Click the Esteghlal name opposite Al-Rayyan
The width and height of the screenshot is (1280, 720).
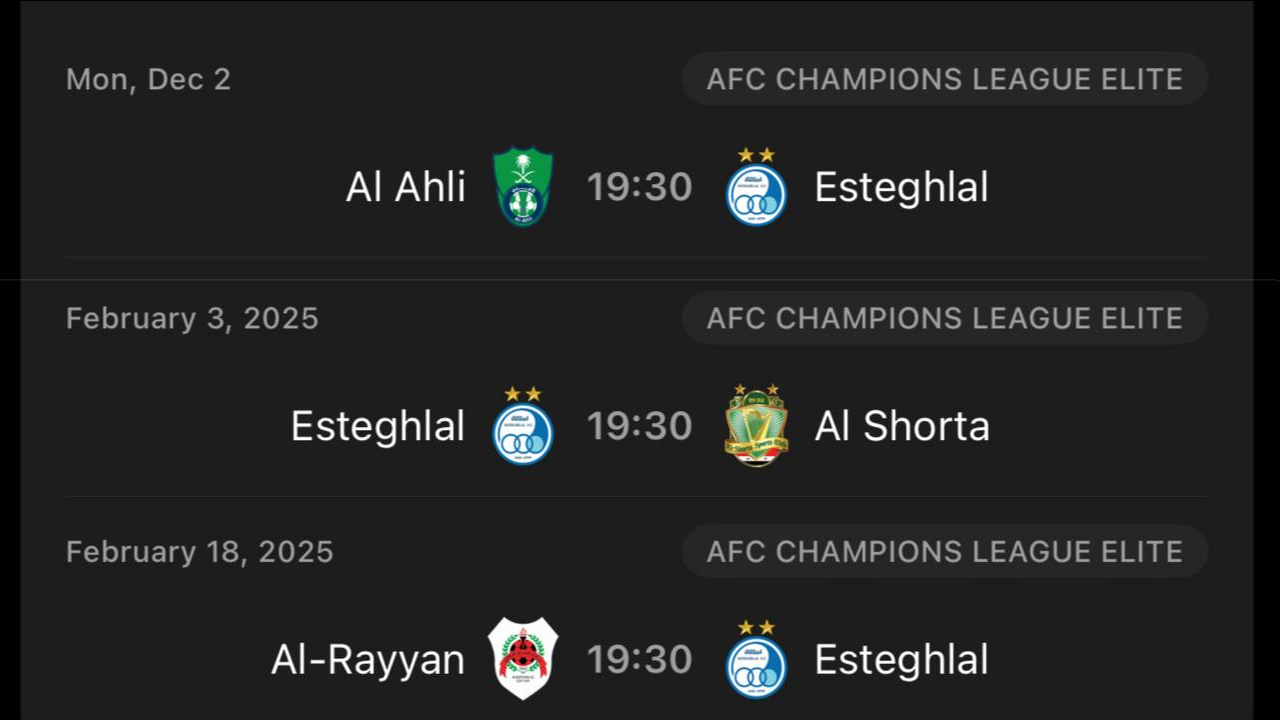[x=901, y=659]
